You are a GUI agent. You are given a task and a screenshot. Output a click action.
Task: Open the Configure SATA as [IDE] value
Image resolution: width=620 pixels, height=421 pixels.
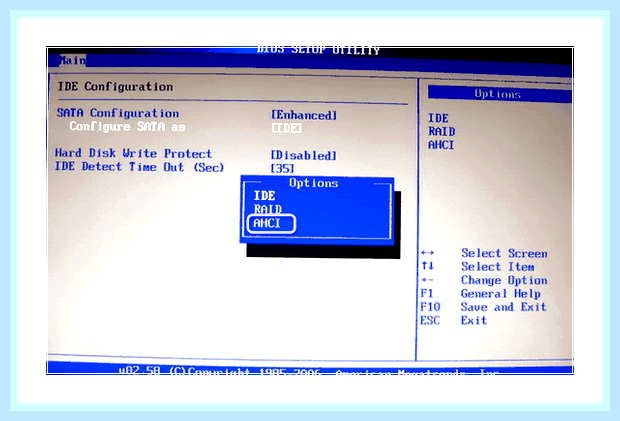[x=287, y=128]
